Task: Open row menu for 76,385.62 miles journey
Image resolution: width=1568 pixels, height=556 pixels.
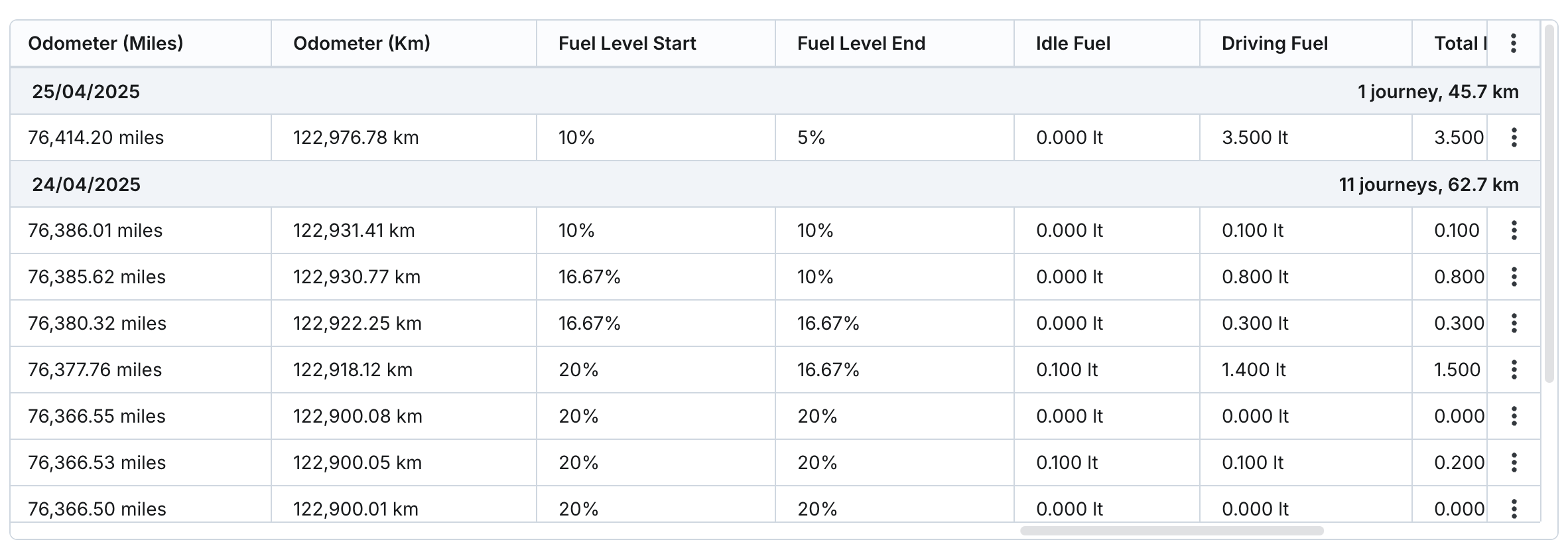Action: [1514, 277]
